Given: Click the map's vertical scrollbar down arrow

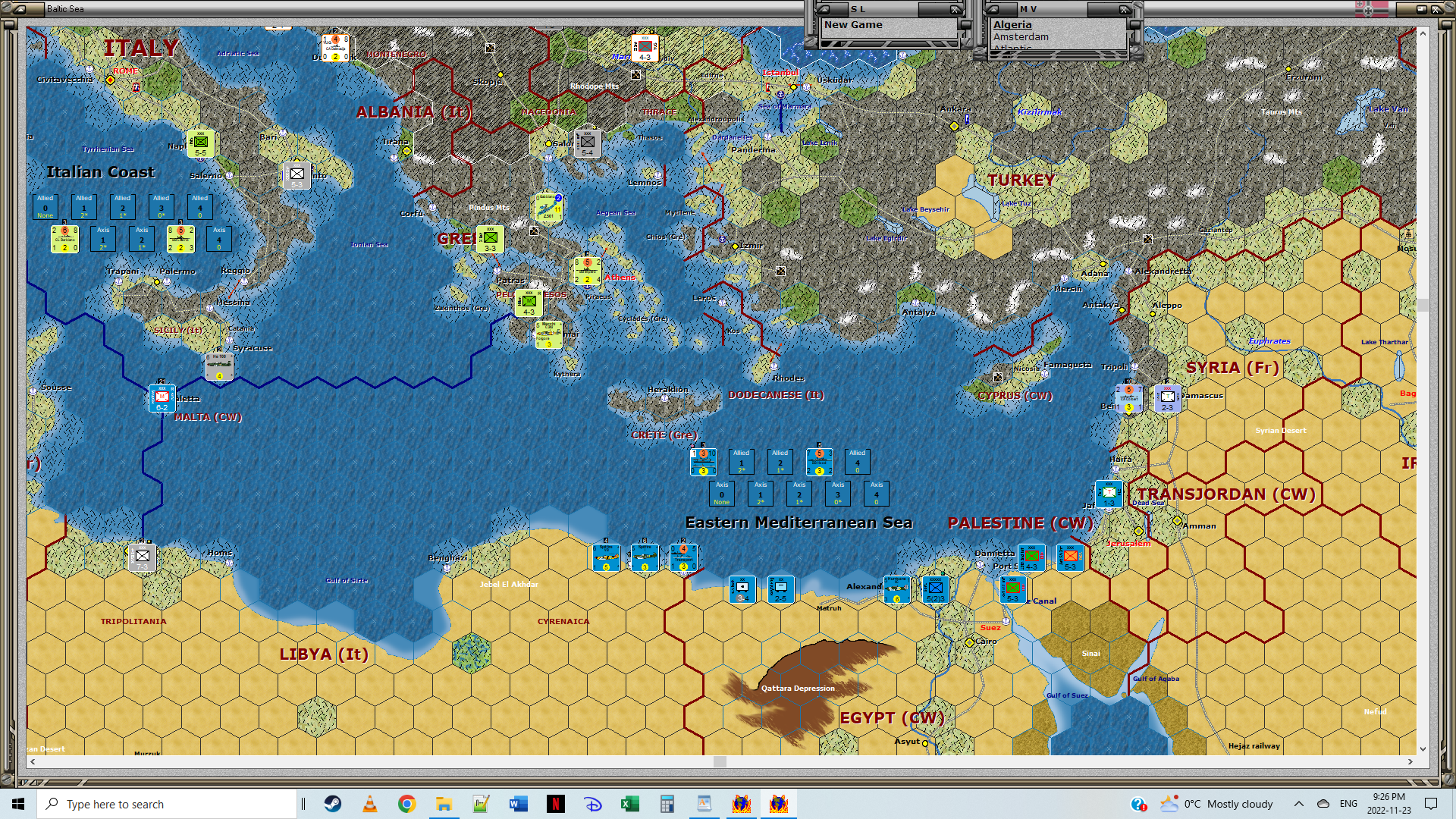Looking at the screenshot, I should [x=1423, y=748].
